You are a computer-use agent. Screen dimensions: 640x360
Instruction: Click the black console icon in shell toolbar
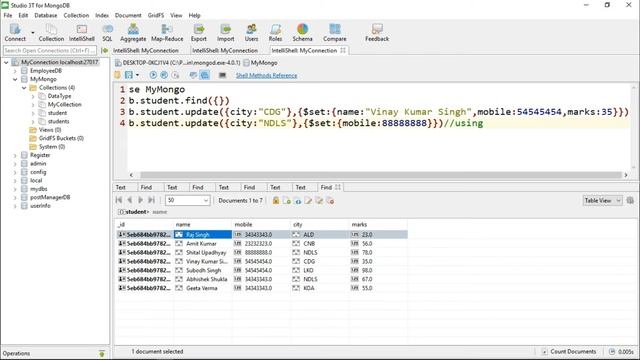pyautogui.click(x=222, y=75)
